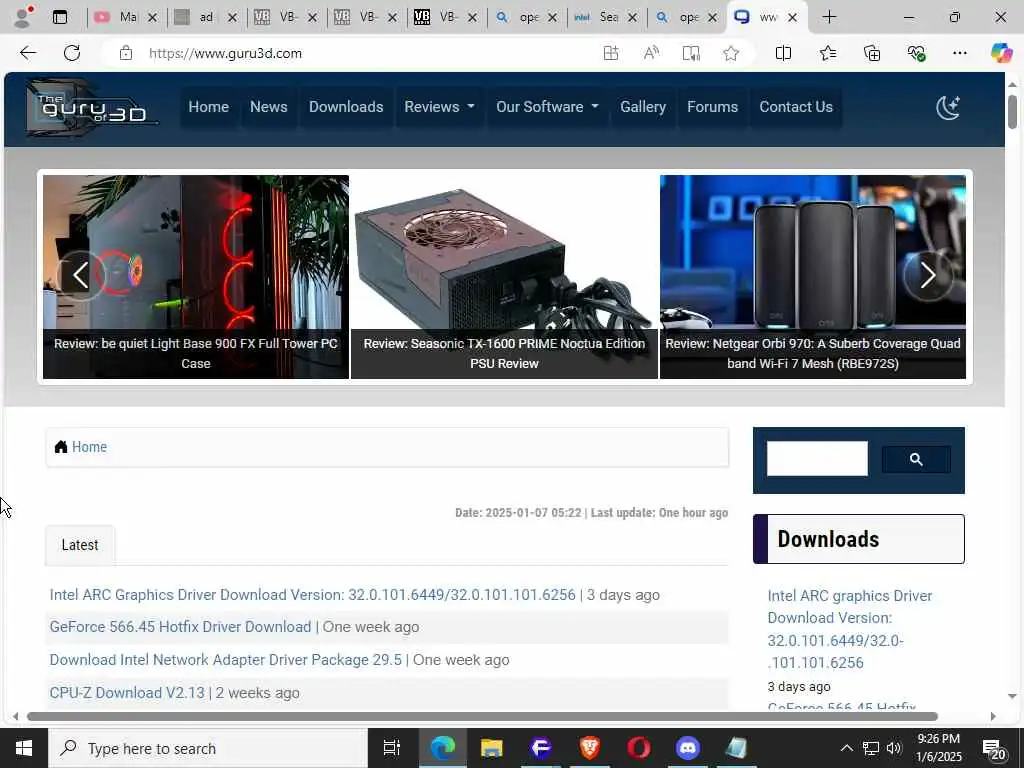Open the browser apps grid icon
Image resolution: width=1024 pixels, height=768 pixels.
click(611, 53)
